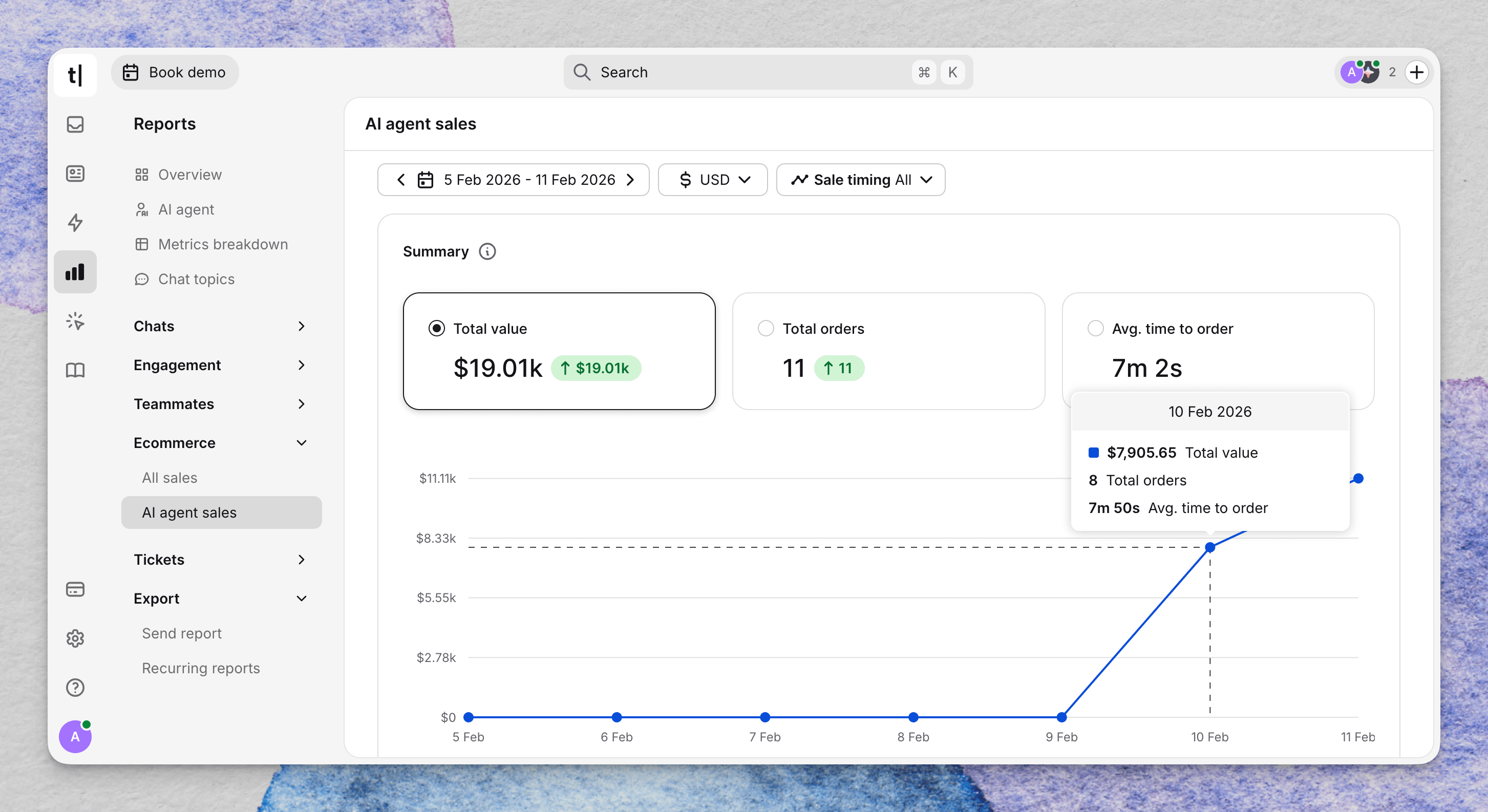This screenshot has height=812, width=1488.
Task: Open the knowledge base book icon
Action: (75, 370)
